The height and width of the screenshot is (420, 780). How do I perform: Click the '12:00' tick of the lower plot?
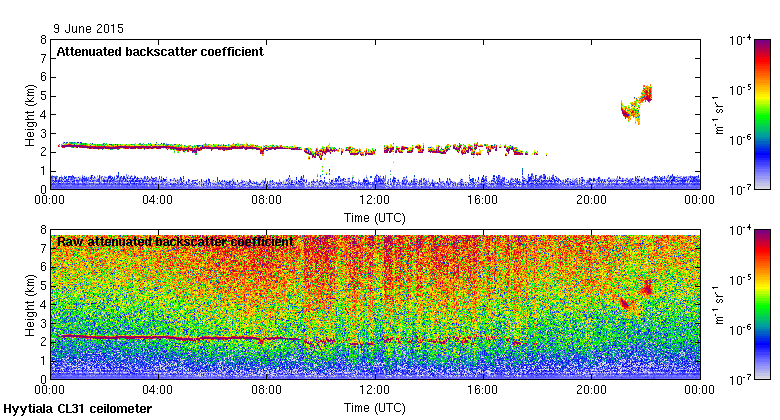375,390
